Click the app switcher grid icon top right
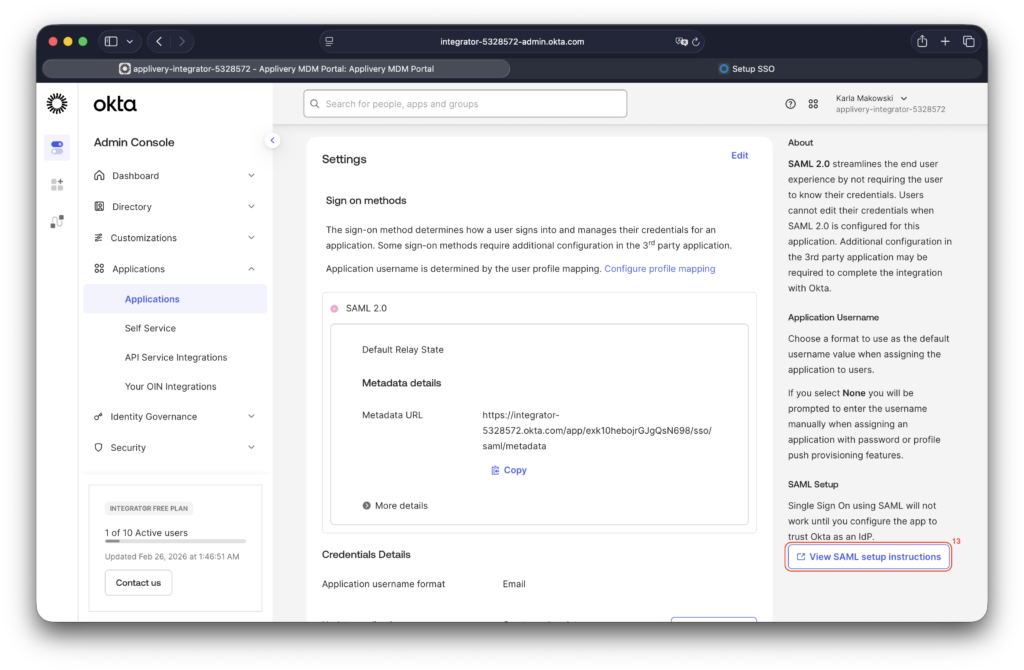 click(813, 103)
